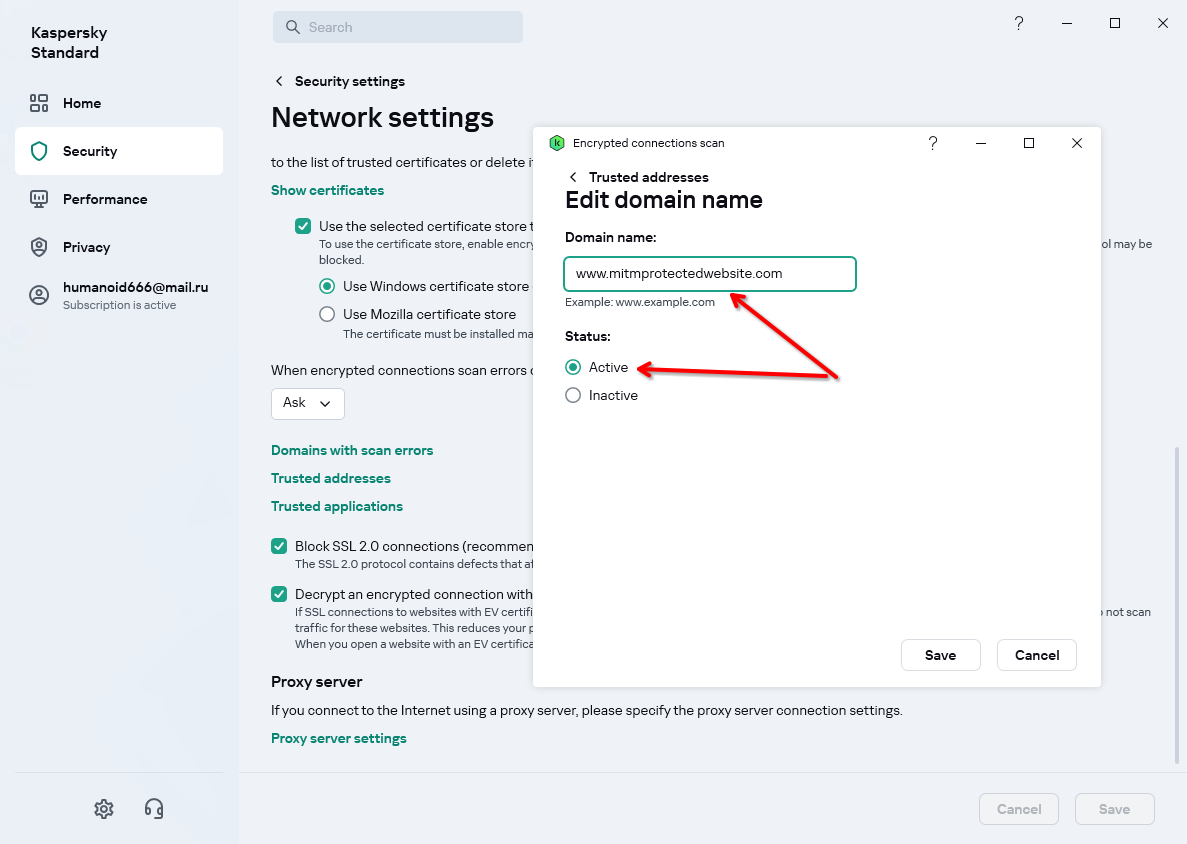This screenshot has width=1187, height=844.
Task: Click the Performance monitor icon
Action: click(x=39, y=199)
